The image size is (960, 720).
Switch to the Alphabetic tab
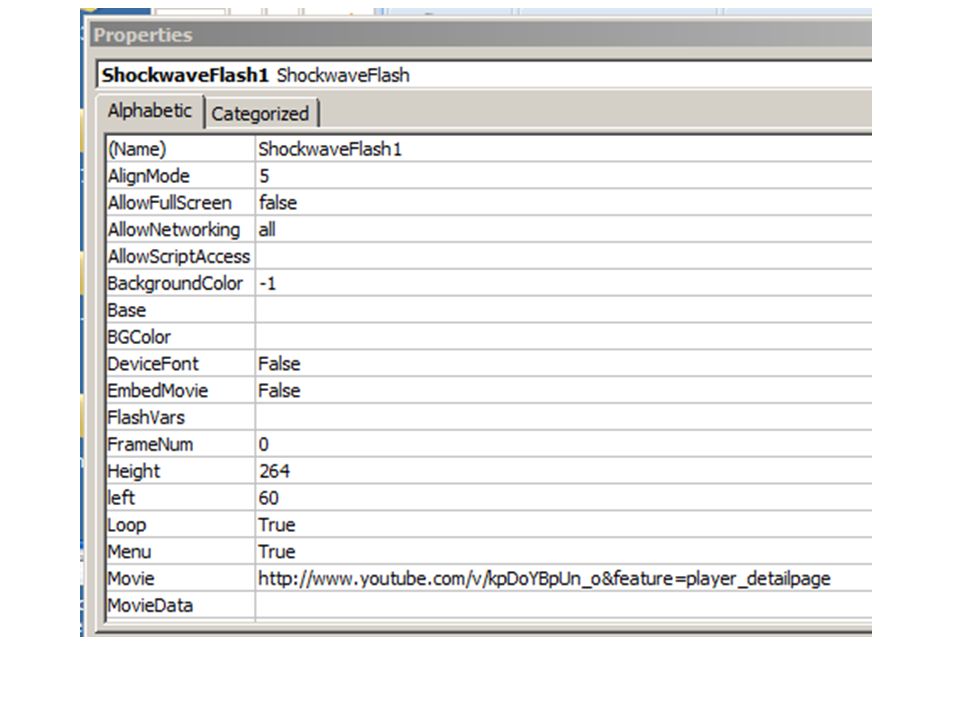tap(150, 111)
